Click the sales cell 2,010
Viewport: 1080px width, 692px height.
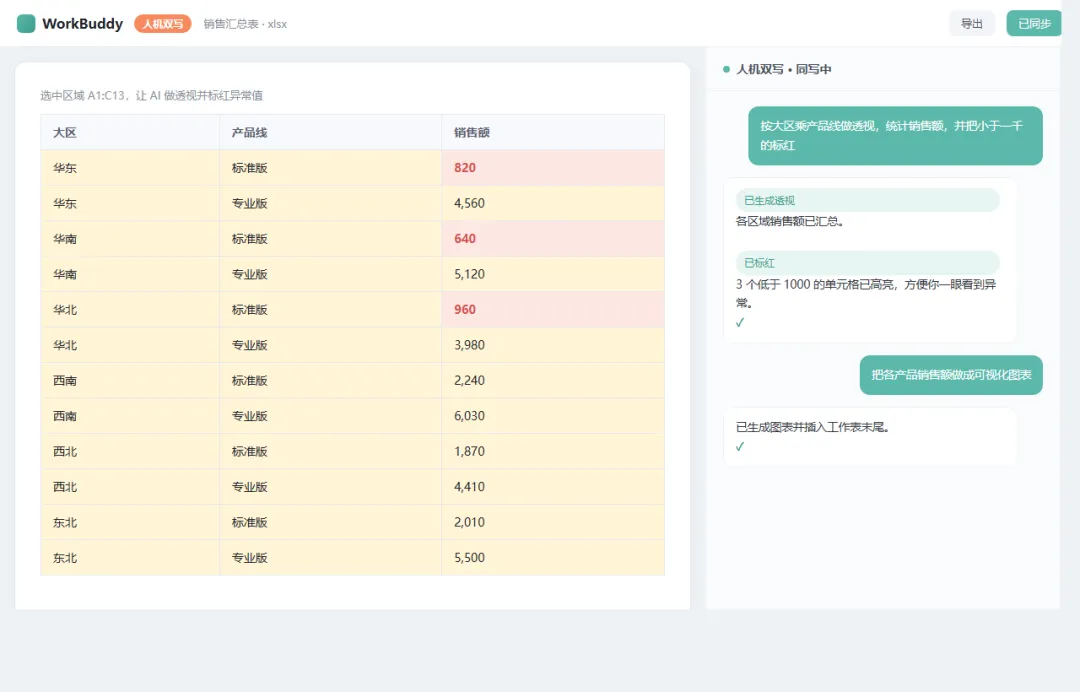(553, 522)
